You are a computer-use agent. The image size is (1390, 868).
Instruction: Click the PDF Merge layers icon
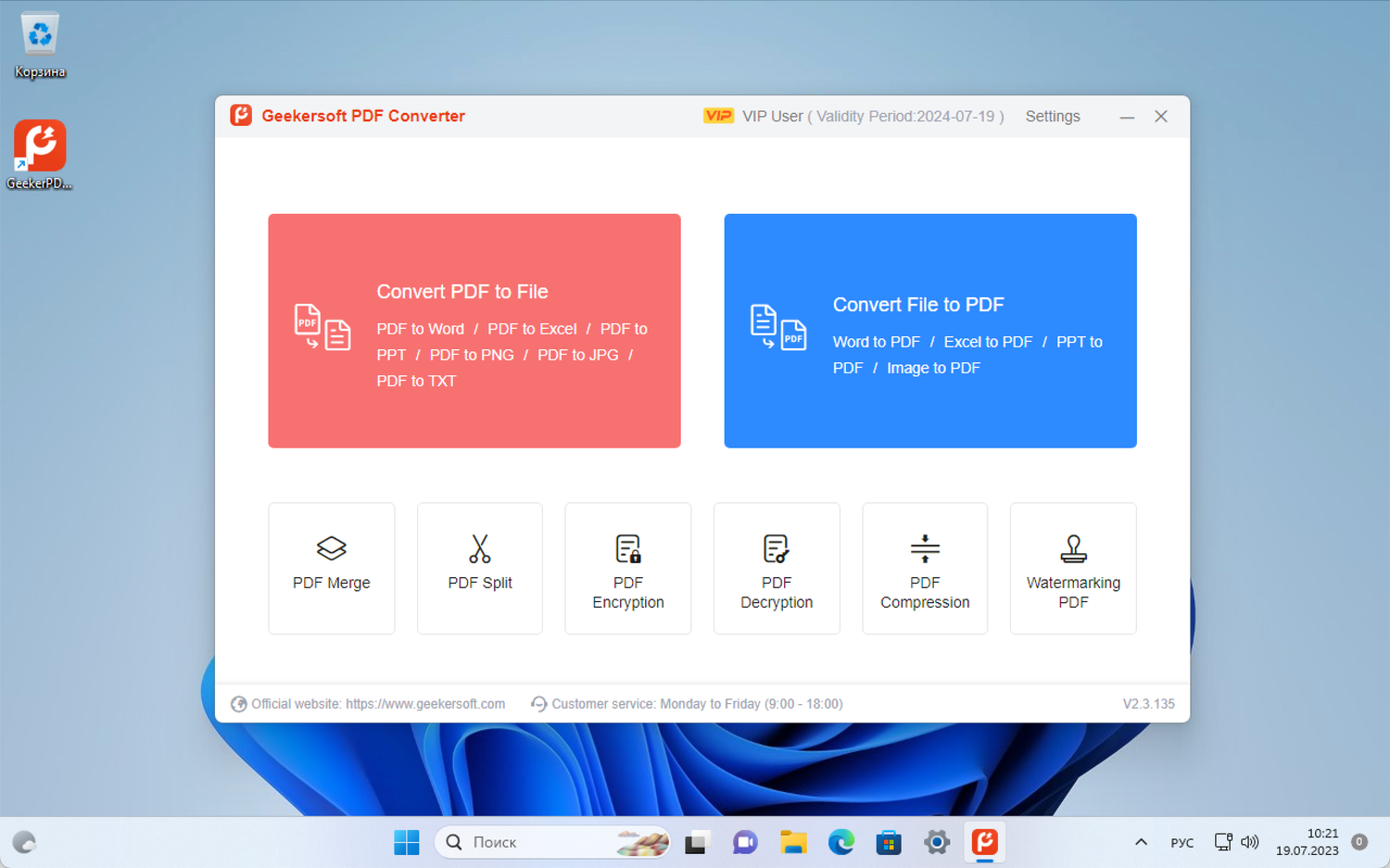[x=332, y=548]
